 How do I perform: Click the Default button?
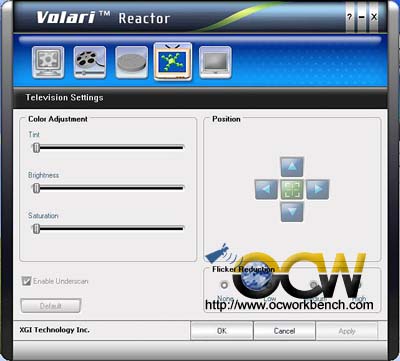(51, 306)
